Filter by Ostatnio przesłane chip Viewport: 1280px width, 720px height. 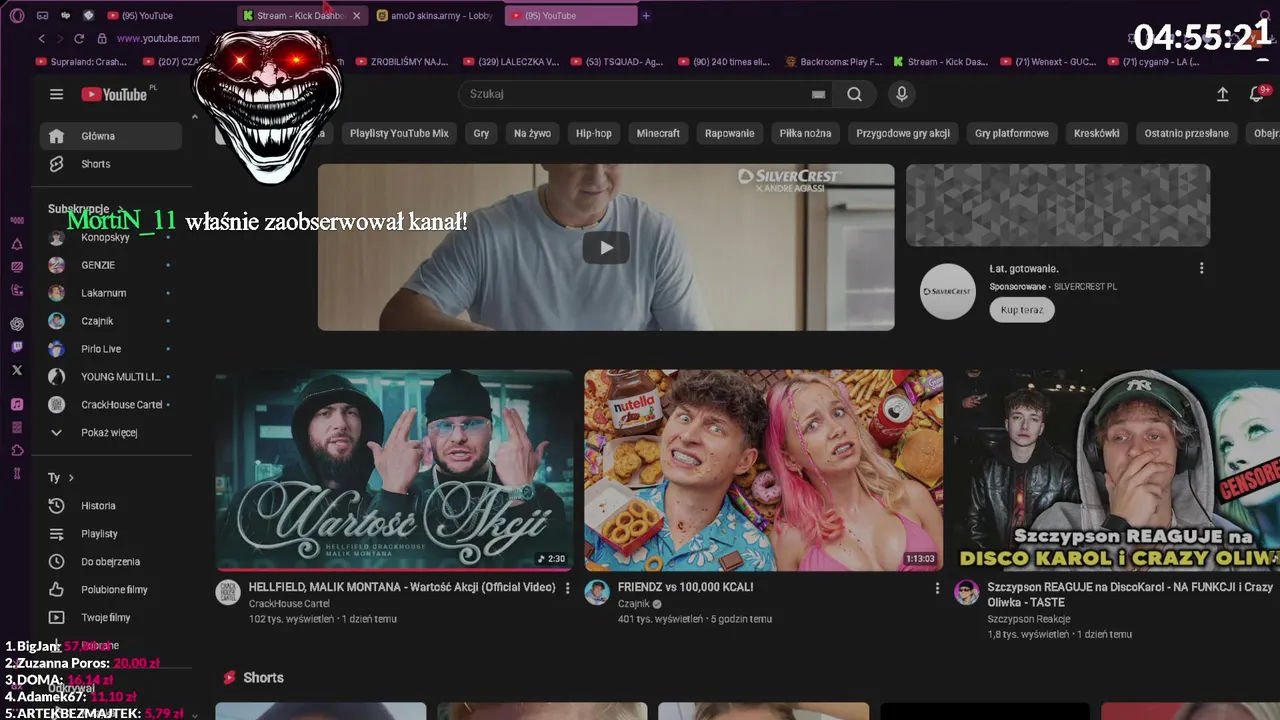point(1187,133)
